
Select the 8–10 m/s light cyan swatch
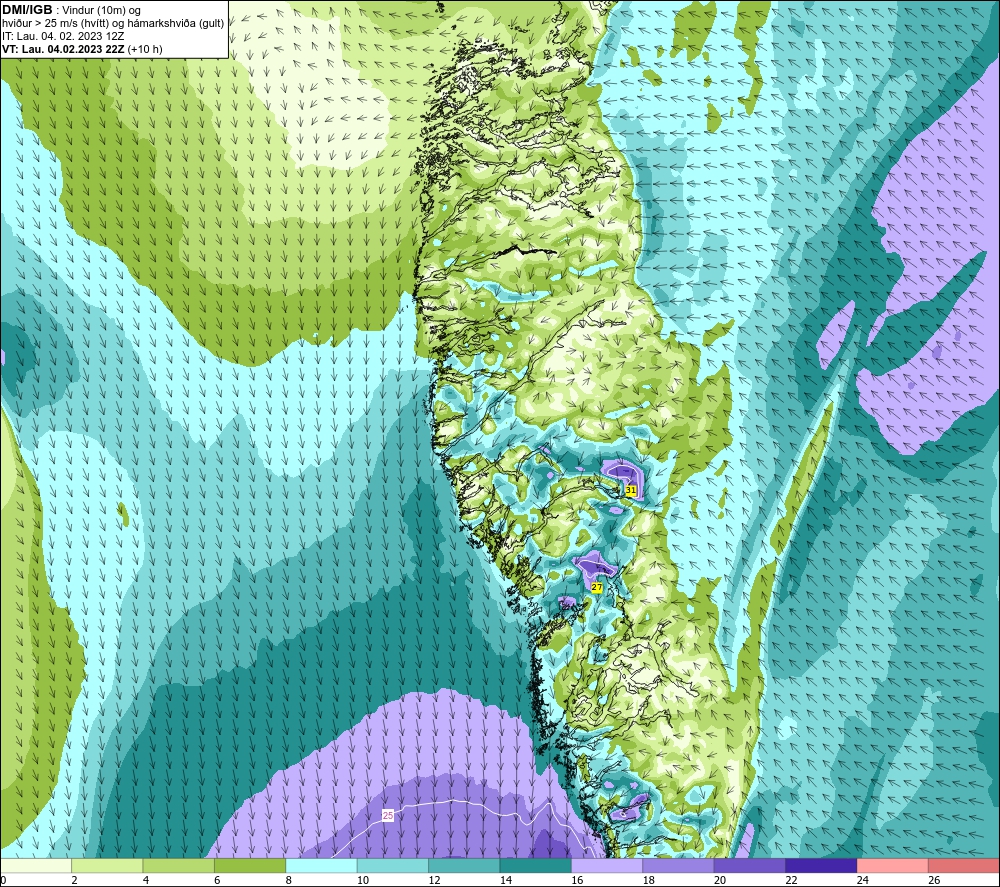pos(321,865)
